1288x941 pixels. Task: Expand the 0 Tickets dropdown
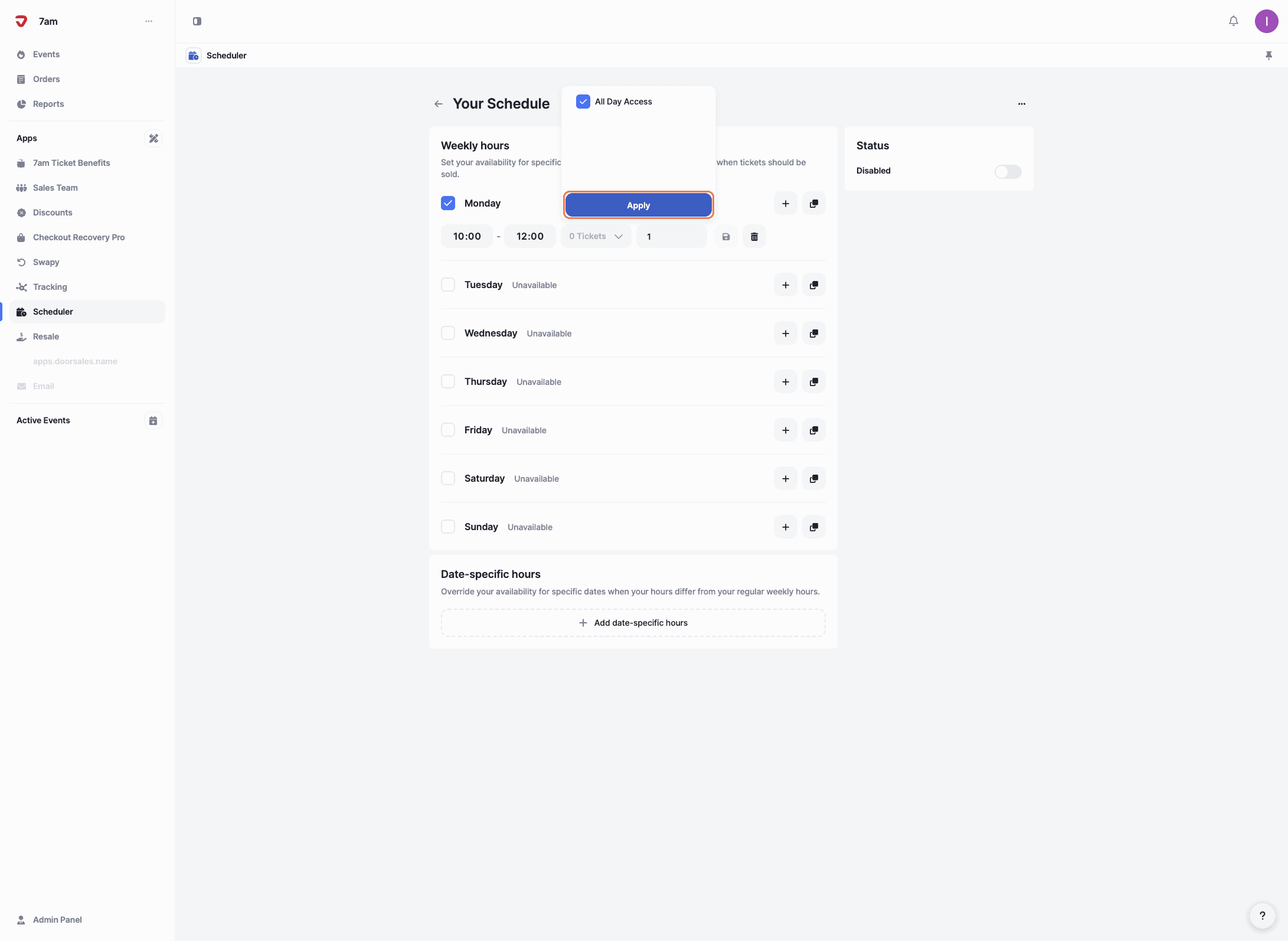[x=596, y=237]
